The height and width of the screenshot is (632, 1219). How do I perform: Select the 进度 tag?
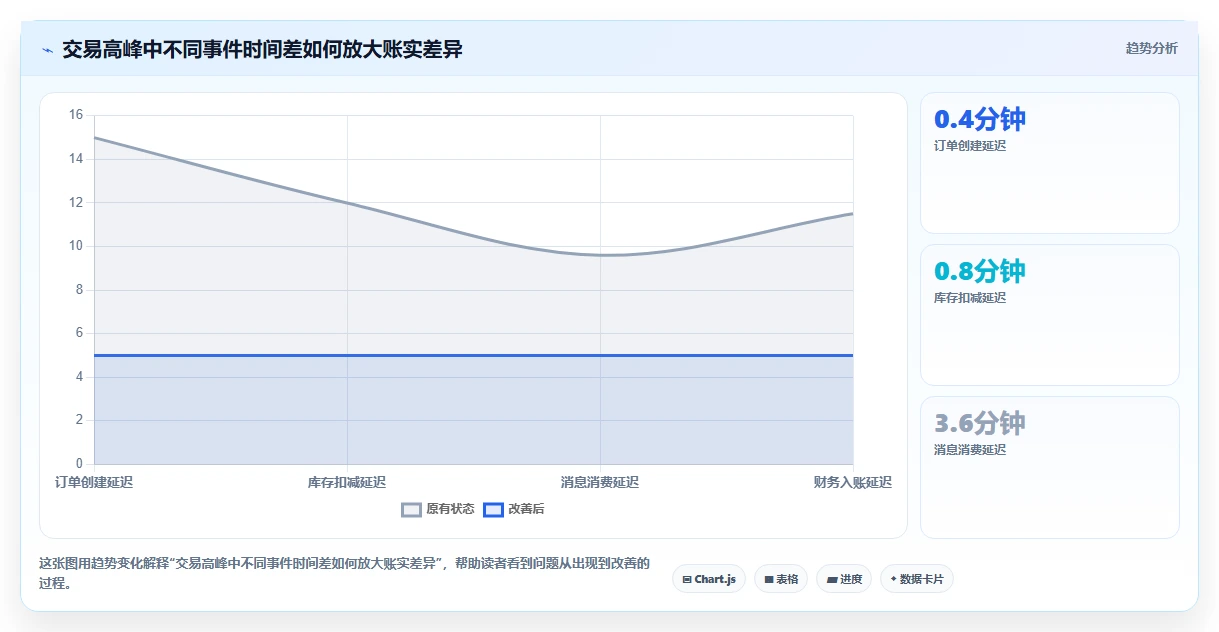click(844, 579)
